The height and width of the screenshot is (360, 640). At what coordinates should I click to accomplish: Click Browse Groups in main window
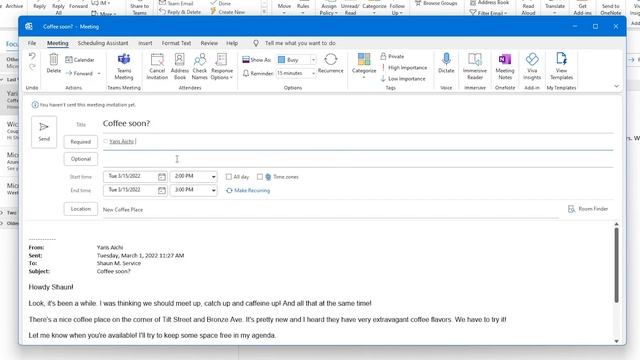point(436,3)
